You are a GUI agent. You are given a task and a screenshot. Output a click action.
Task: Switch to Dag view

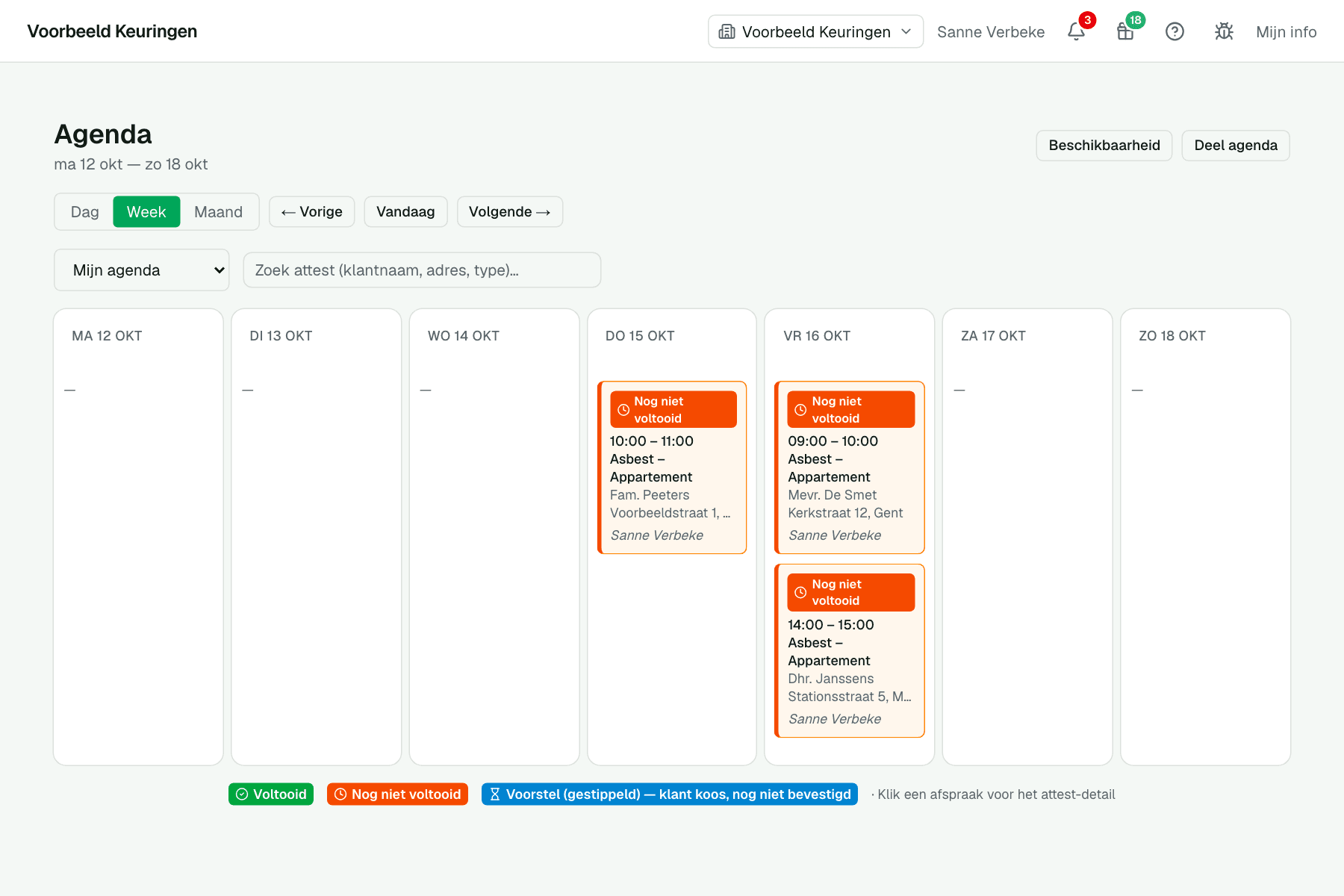[x=84, y=211]
